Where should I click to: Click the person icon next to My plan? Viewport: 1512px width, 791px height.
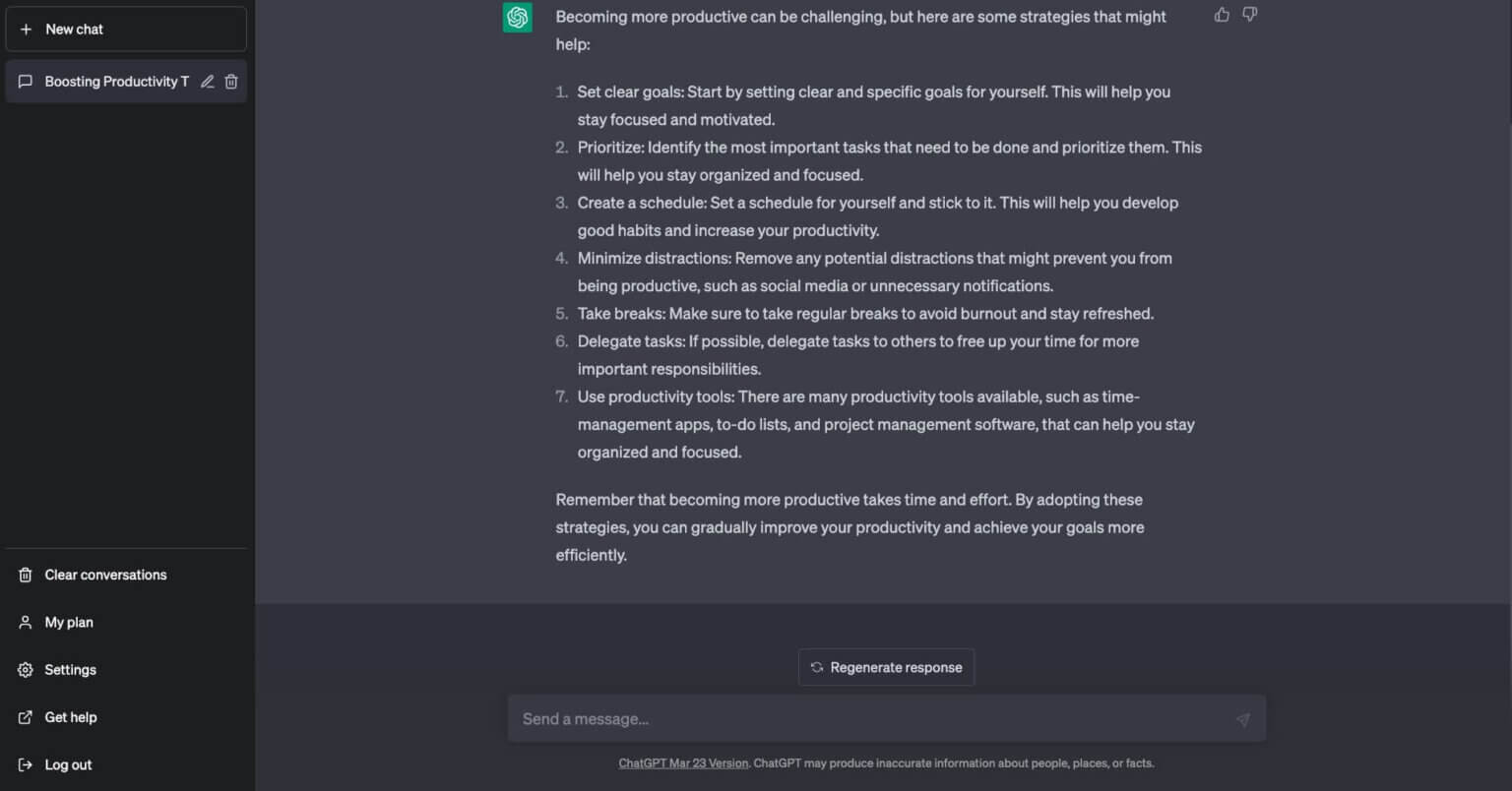click(26, 623)
